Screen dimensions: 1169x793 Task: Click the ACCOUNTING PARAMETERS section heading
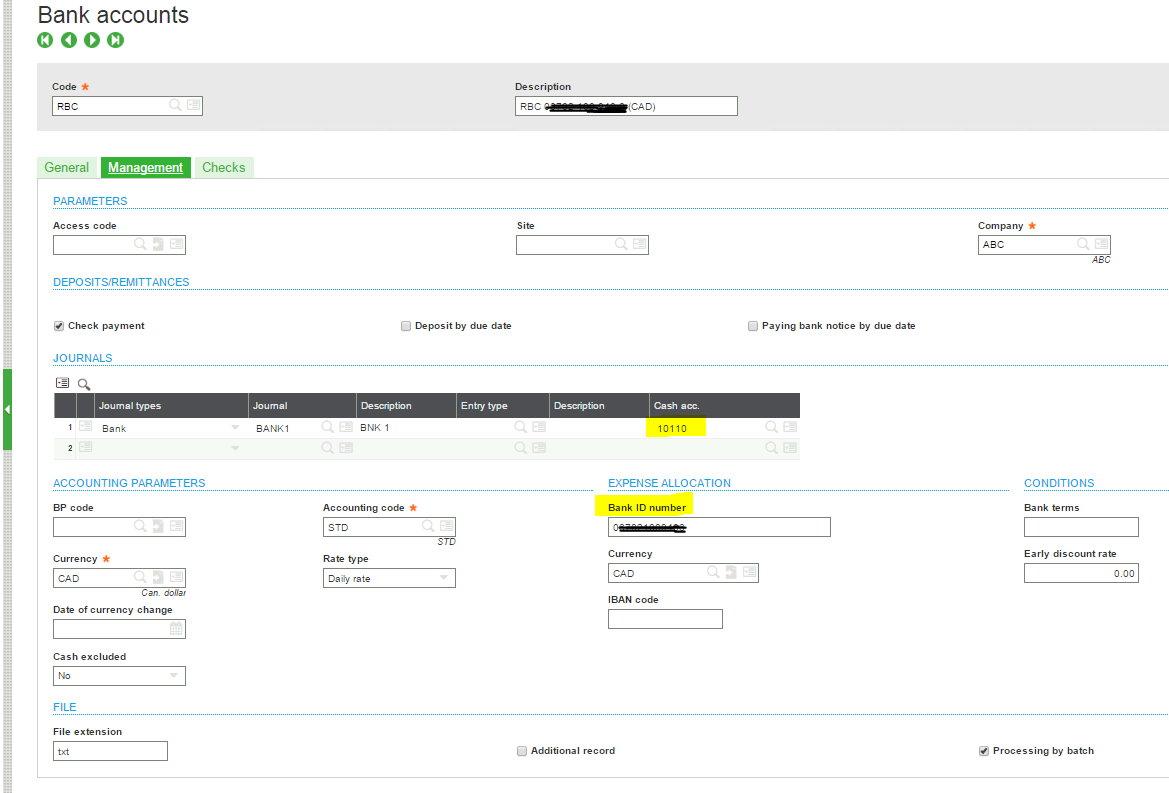129,484
